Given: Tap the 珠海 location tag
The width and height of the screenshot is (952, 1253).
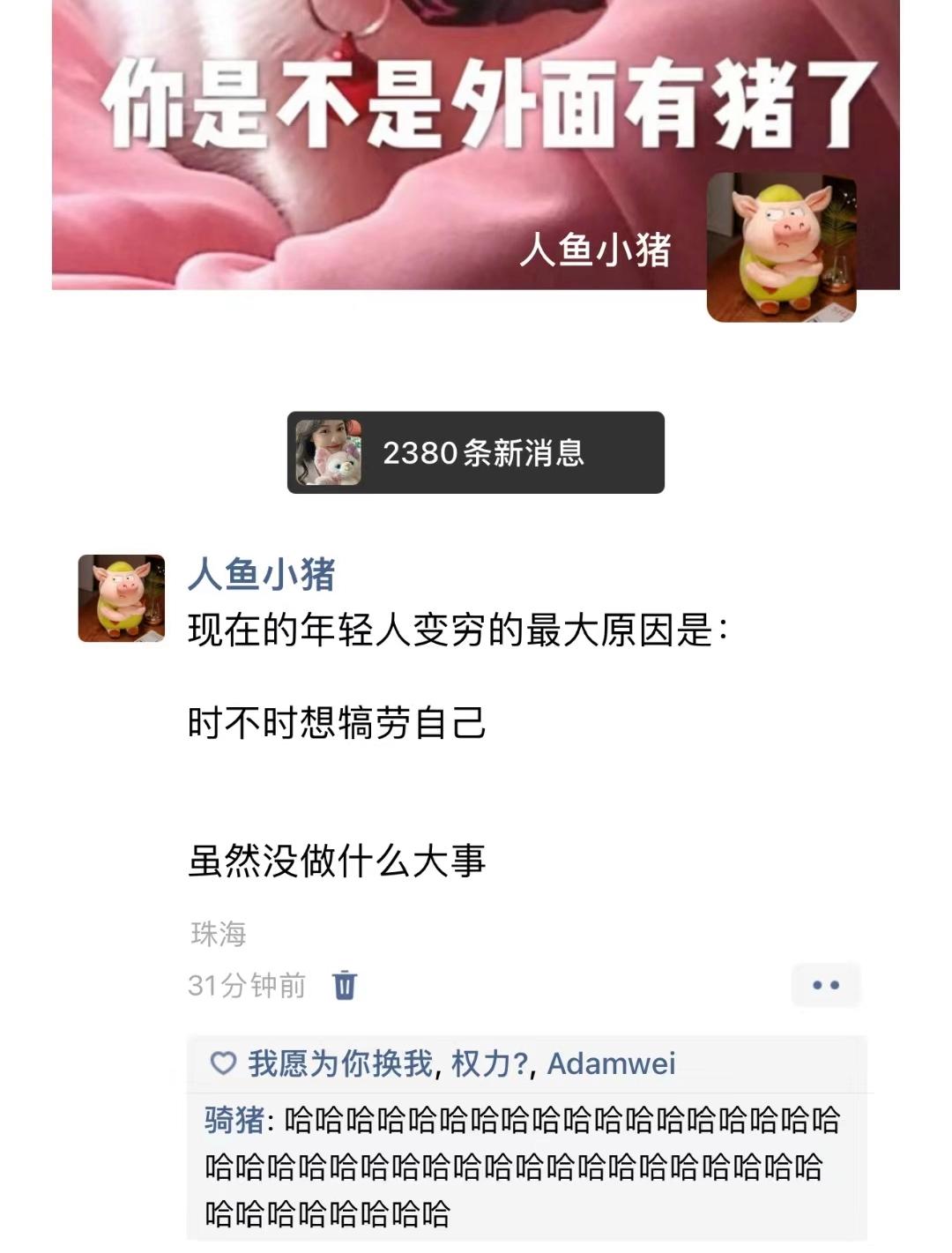Looking at the screenshot, I should coord(219,934).
